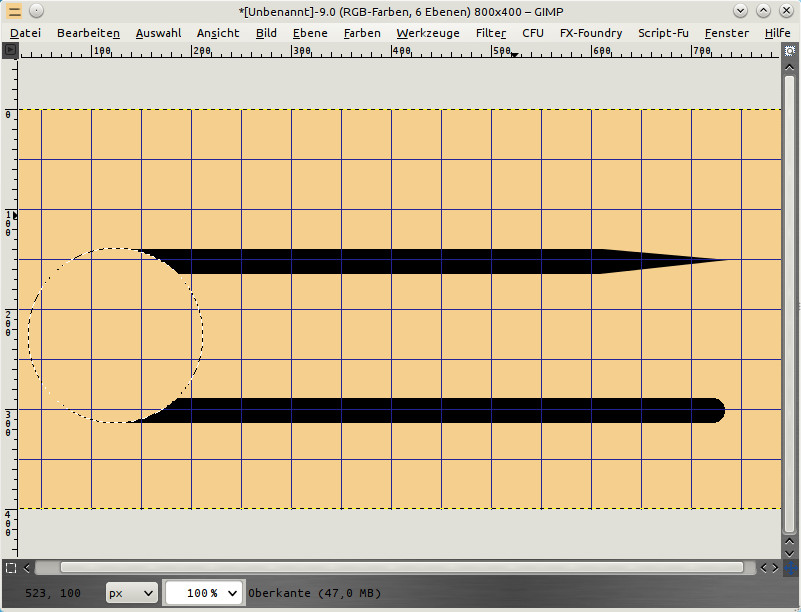This screenshot has height=612, width=801.
Task: Minimize the GIMP window
Action: [741, 11]
